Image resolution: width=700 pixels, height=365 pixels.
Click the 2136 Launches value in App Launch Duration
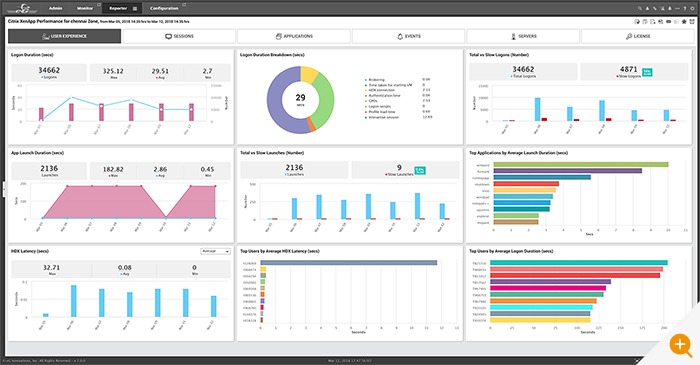coord(49,169)
